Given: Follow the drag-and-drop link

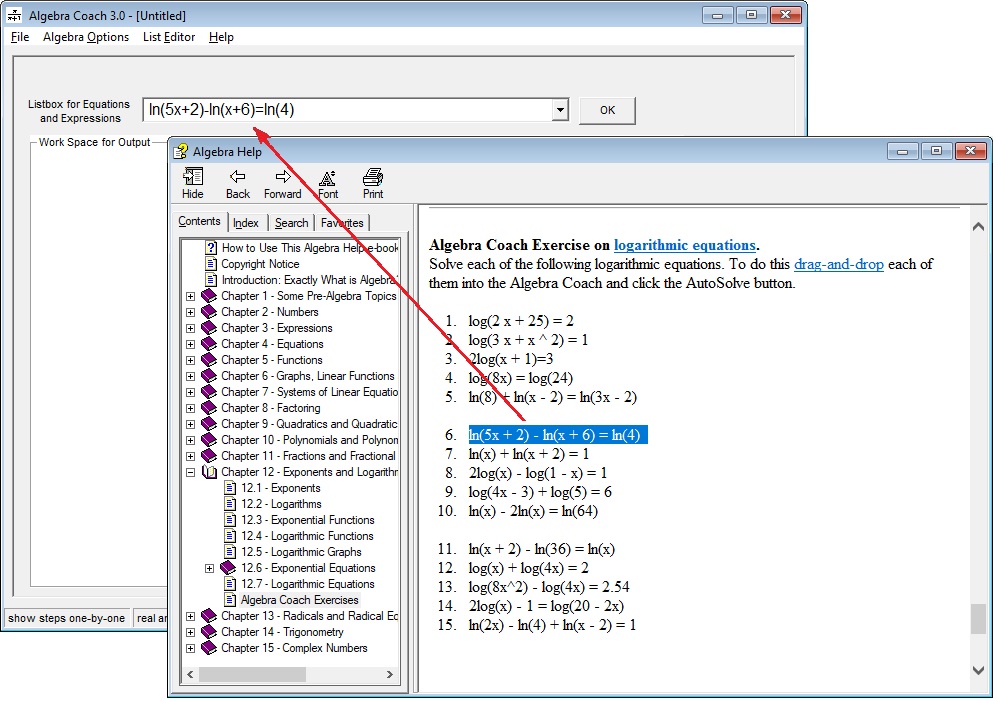Looking at the screenshot, I should 838,264.
